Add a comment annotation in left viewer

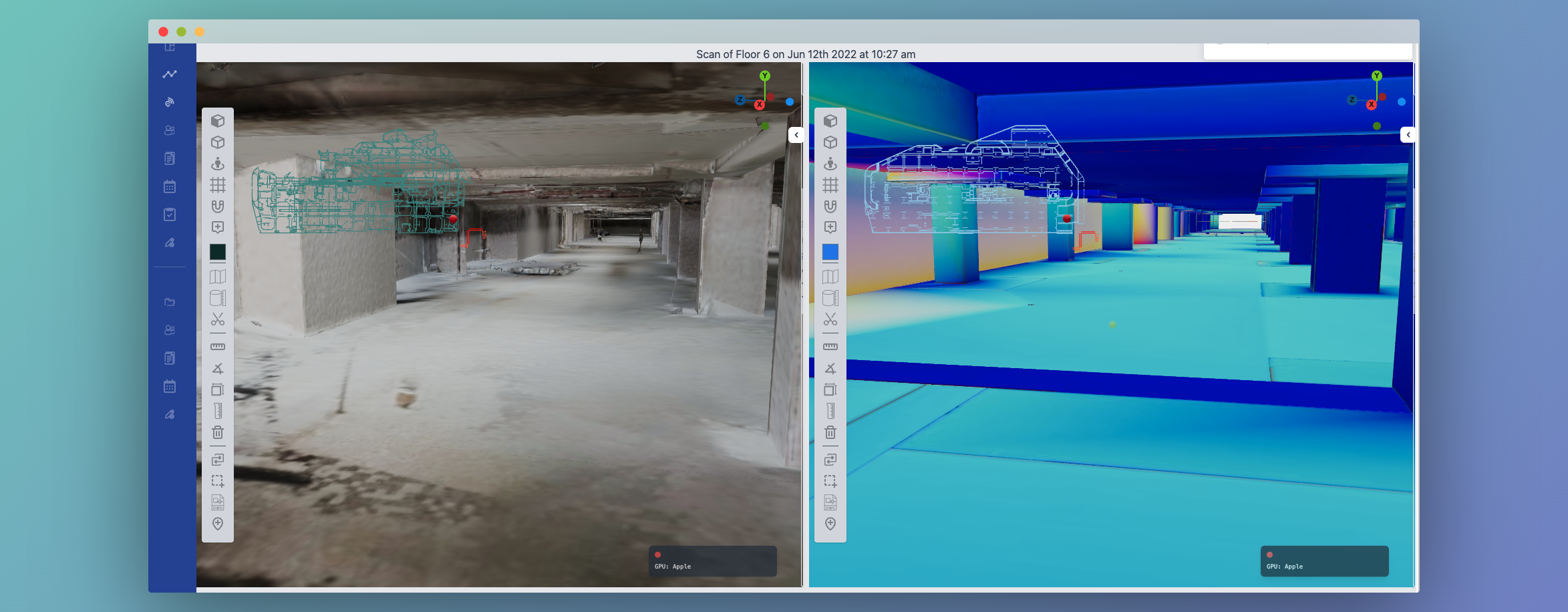coord(218,228)
